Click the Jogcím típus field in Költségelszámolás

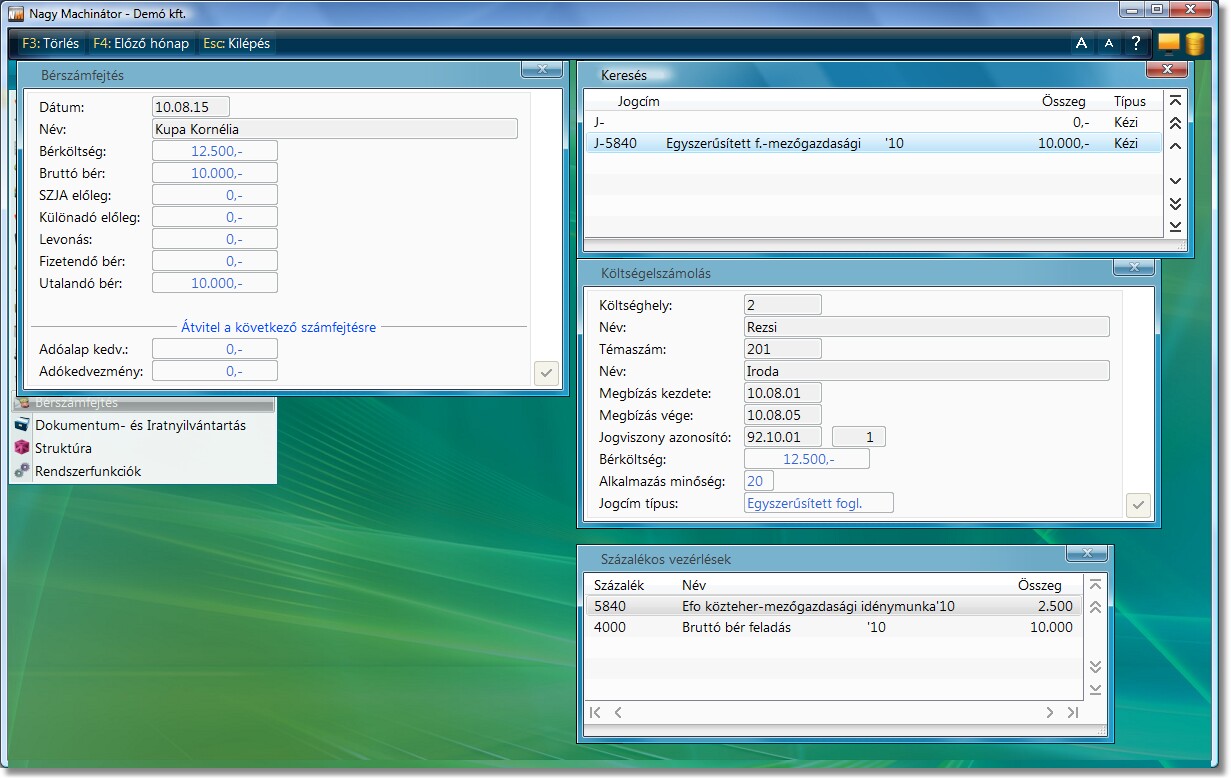click(818, 503)
